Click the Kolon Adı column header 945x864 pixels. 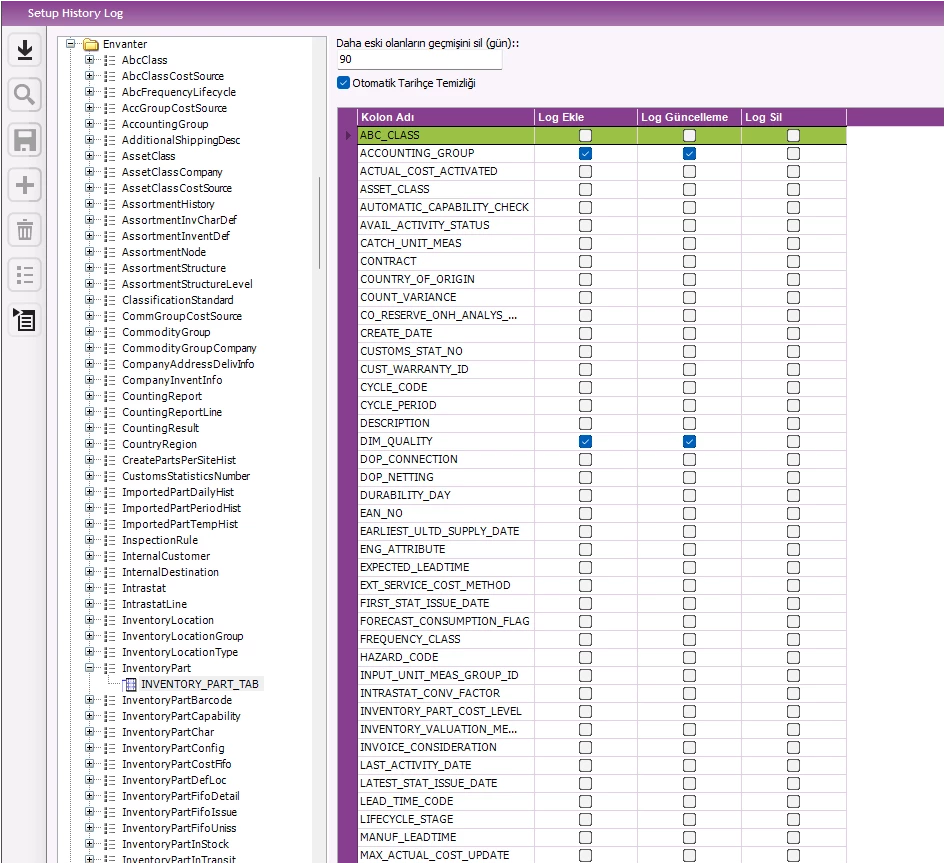[445, 117]
